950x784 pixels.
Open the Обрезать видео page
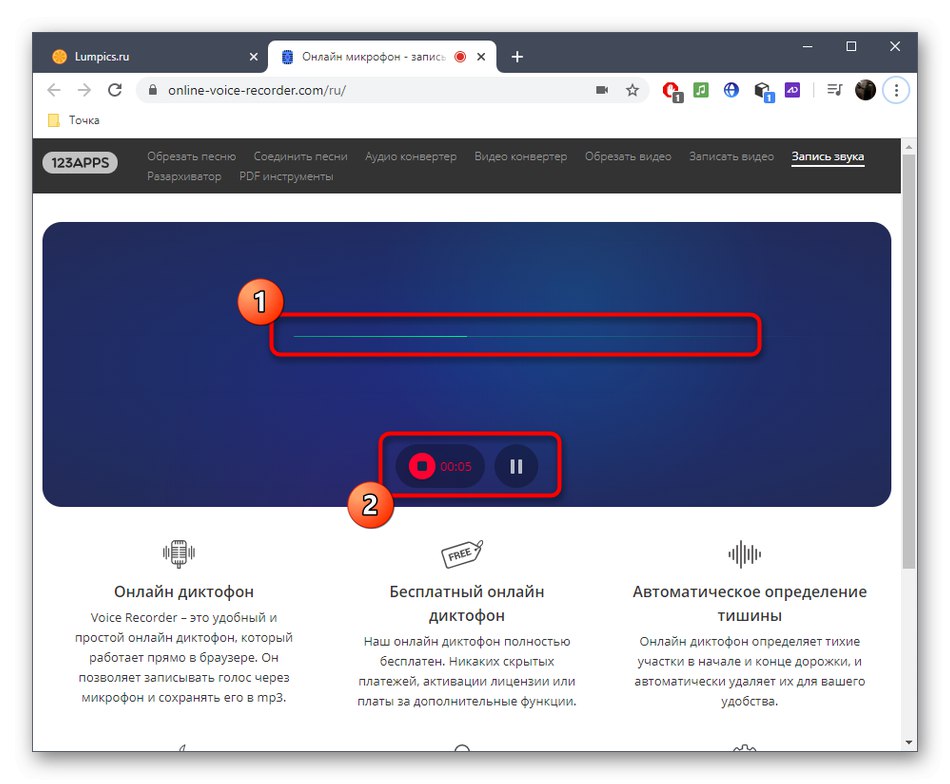628,156
